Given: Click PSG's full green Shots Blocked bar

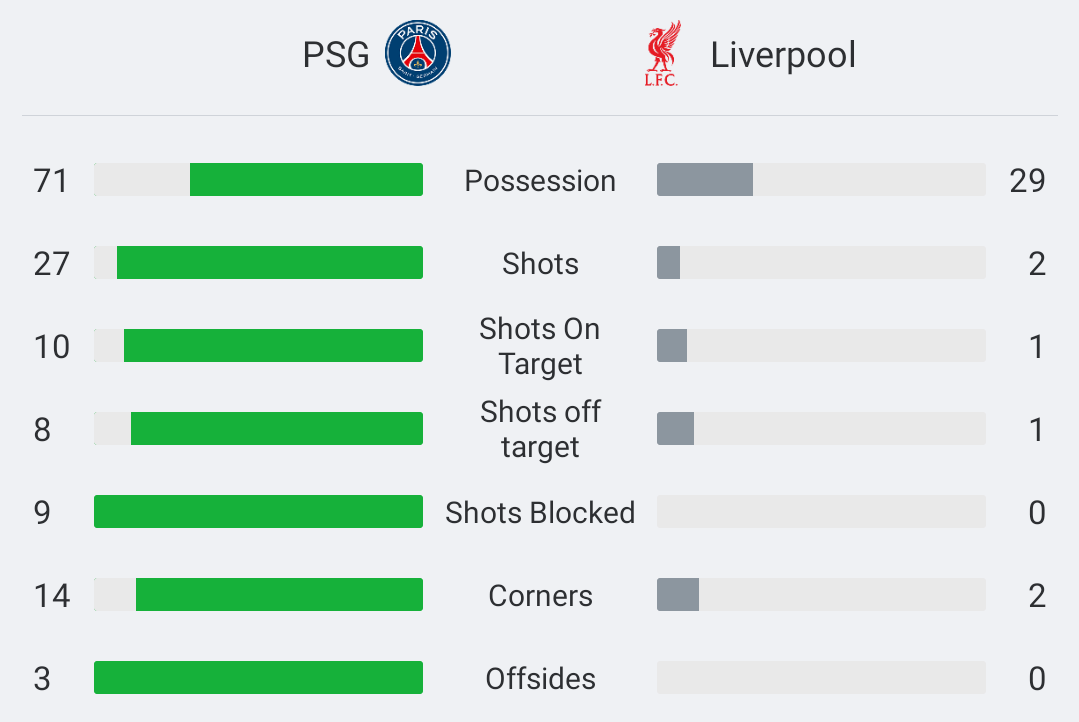Looking at the screenshot, I should (259, 511).
